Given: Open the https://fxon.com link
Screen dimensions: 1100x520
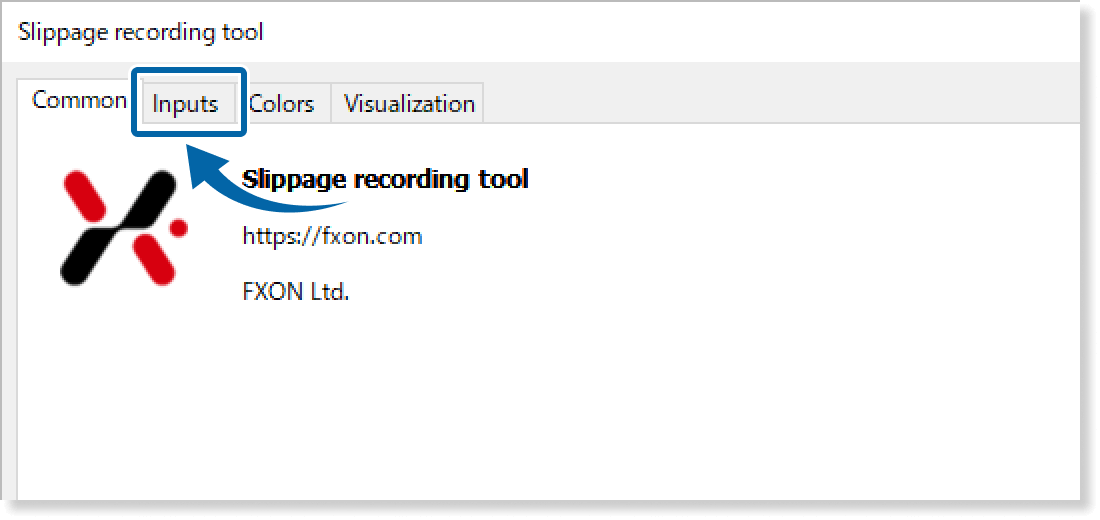Looking at the screenshot, I should point(332,237).
